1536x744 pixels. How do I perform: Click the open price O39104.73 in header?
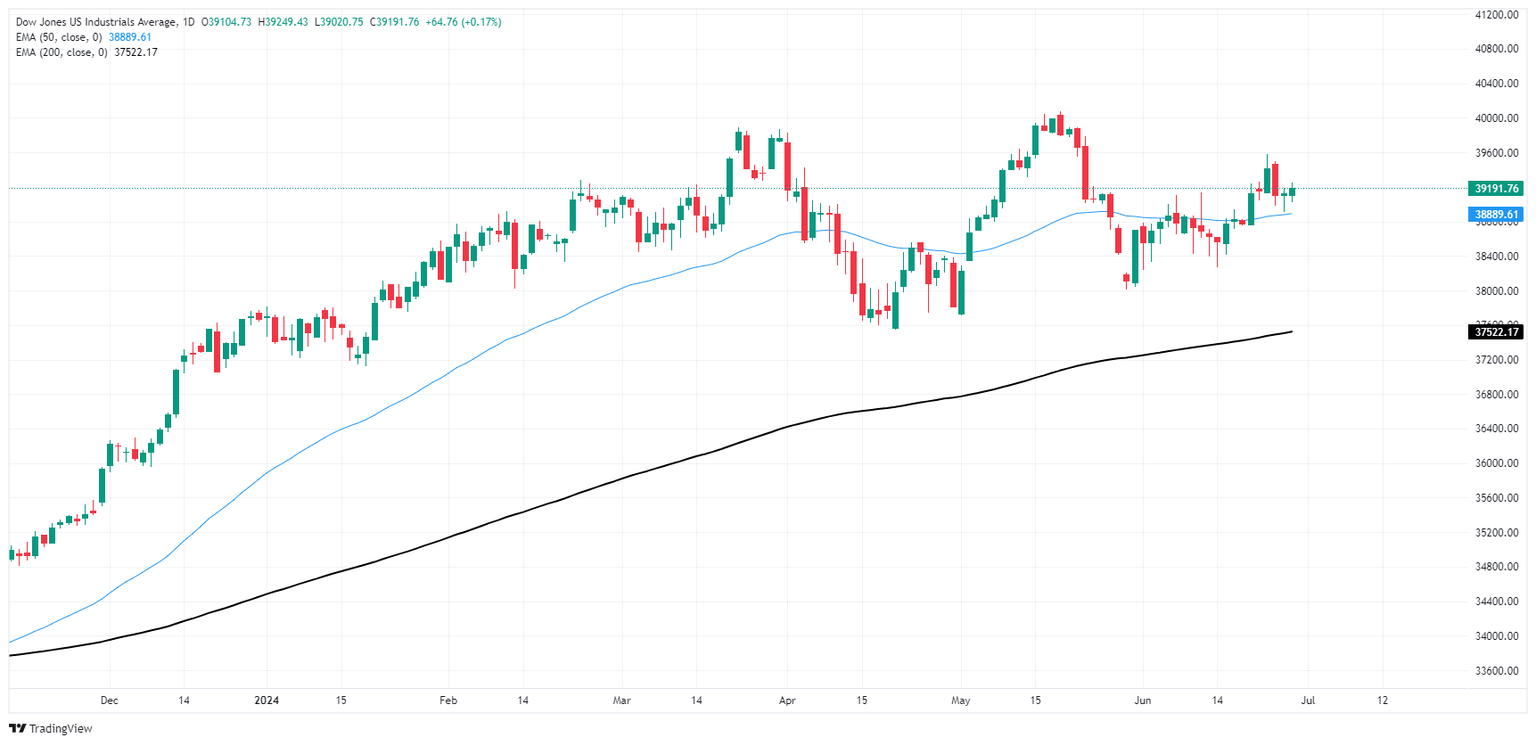coord(229,22)
